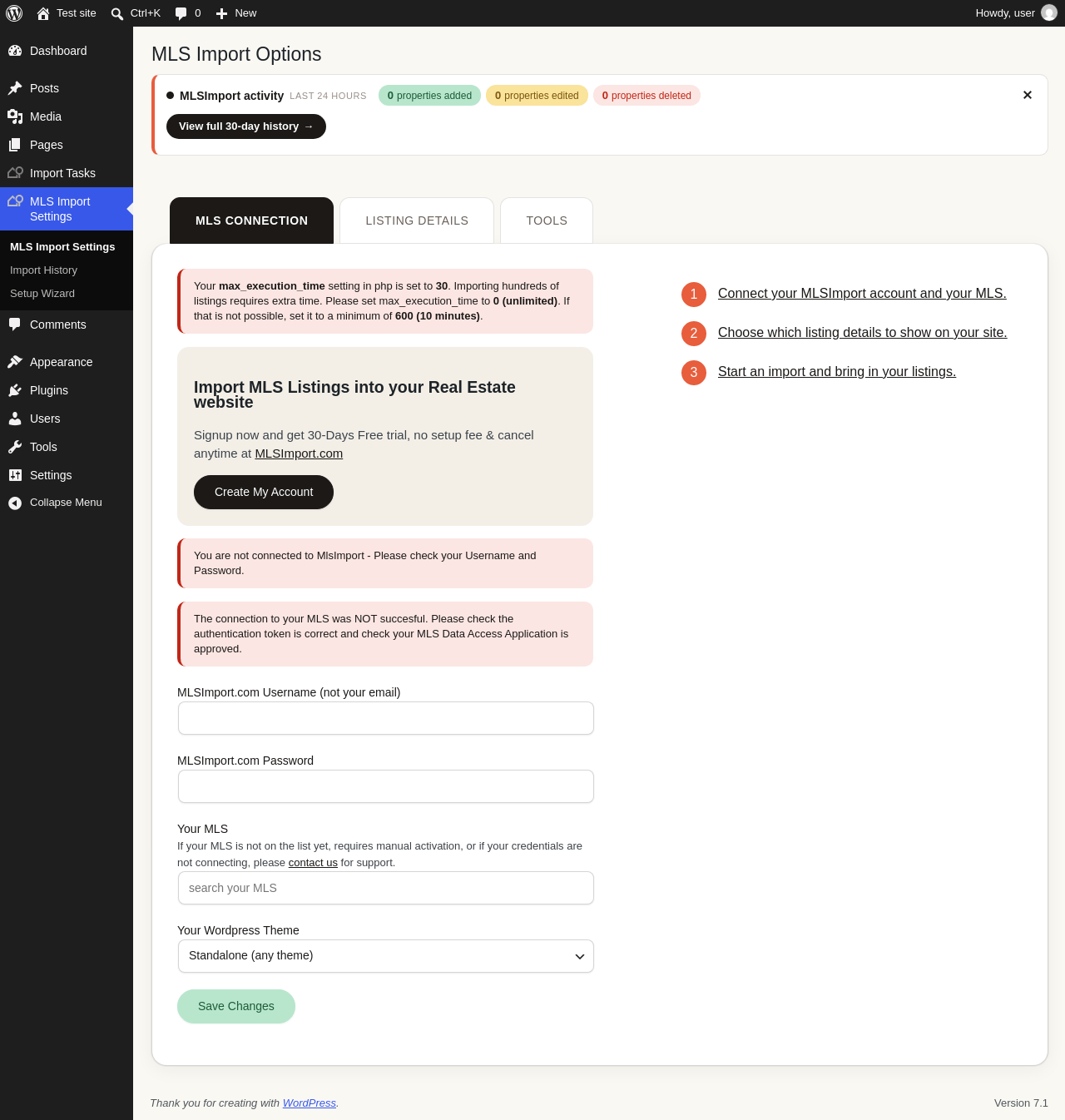Click the New label in admin bar
The height and width of the screenshot is (1120, 1065).
[245, 13]
